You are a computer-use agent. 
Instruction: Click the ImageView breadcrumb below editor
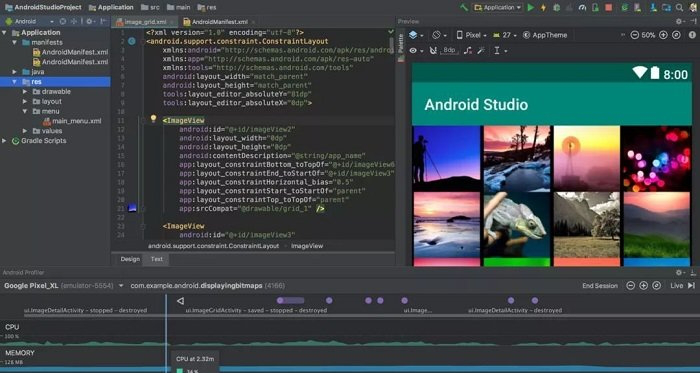click(307, 246)
